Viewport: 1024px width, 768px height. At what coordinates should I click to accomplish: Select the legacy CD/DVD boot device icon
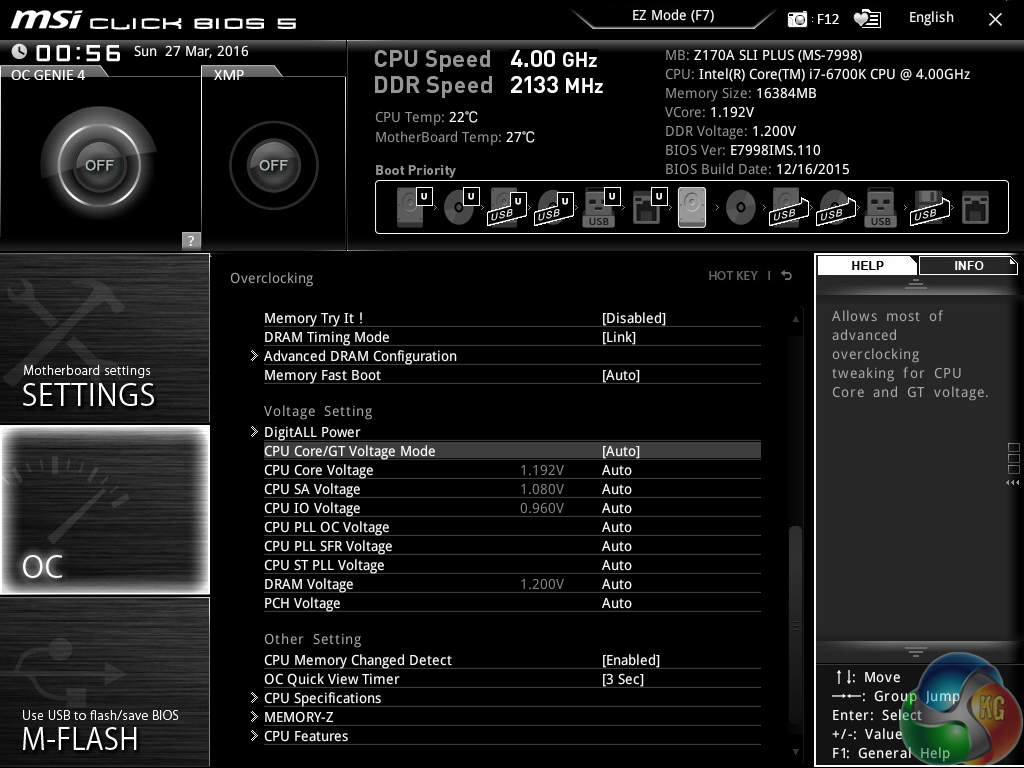pos(741,208)
